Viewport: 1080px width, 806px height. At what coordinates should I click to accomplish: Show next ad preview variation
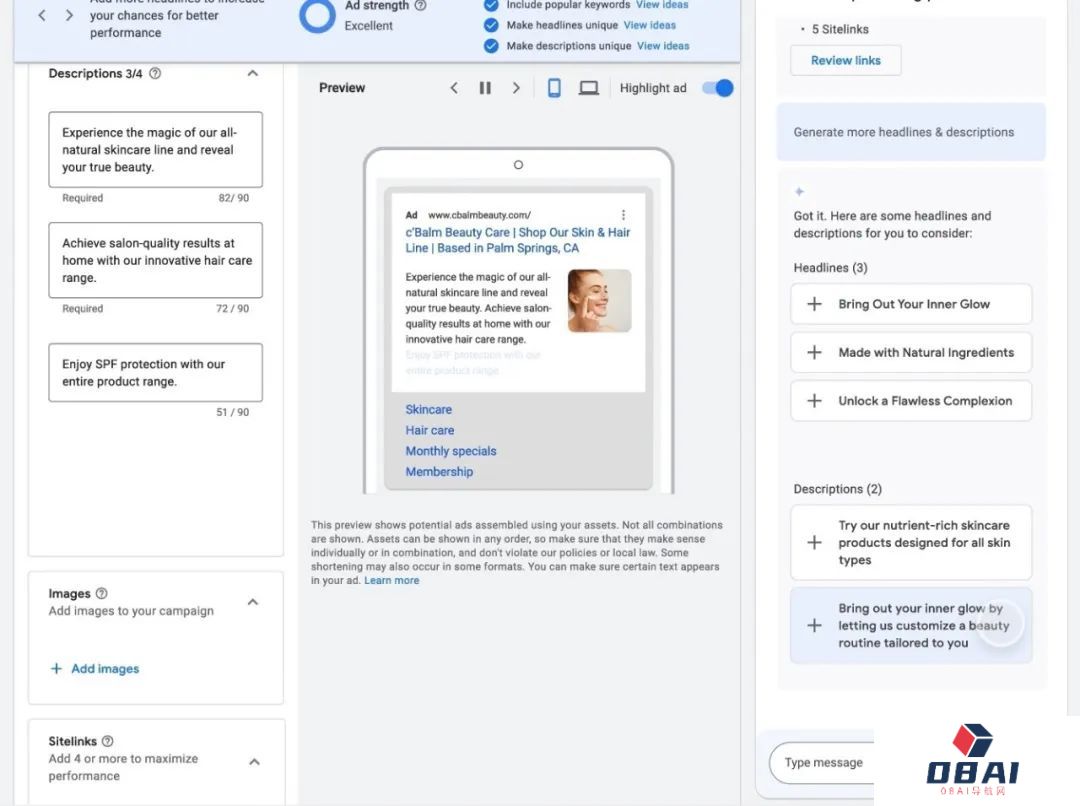pos(516,88)
